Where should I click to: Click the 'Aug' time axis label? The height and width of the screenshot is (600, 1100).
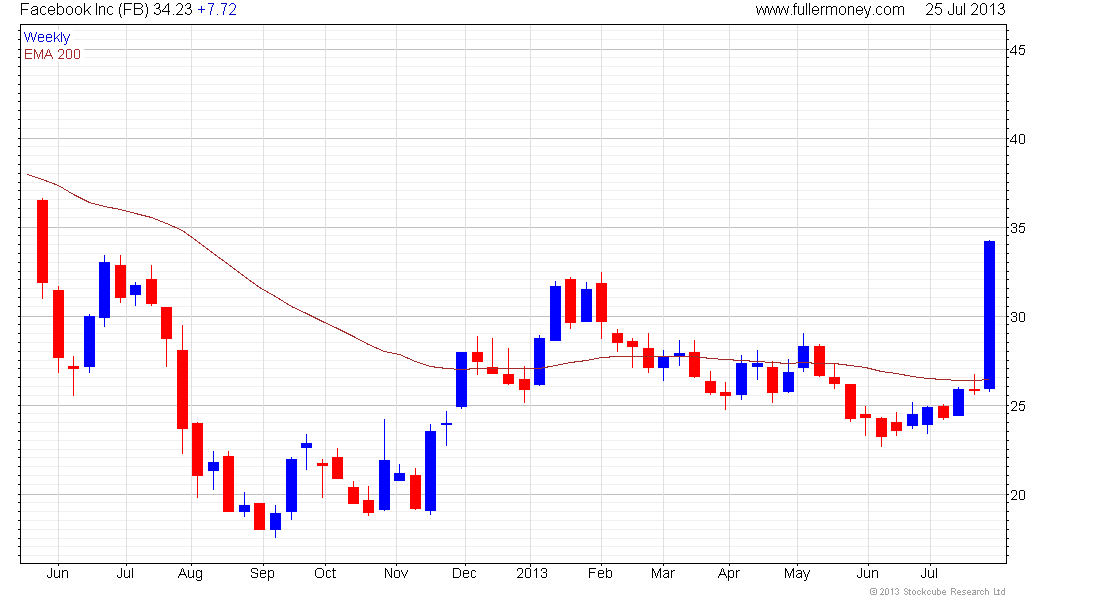(x=190, y=573)
